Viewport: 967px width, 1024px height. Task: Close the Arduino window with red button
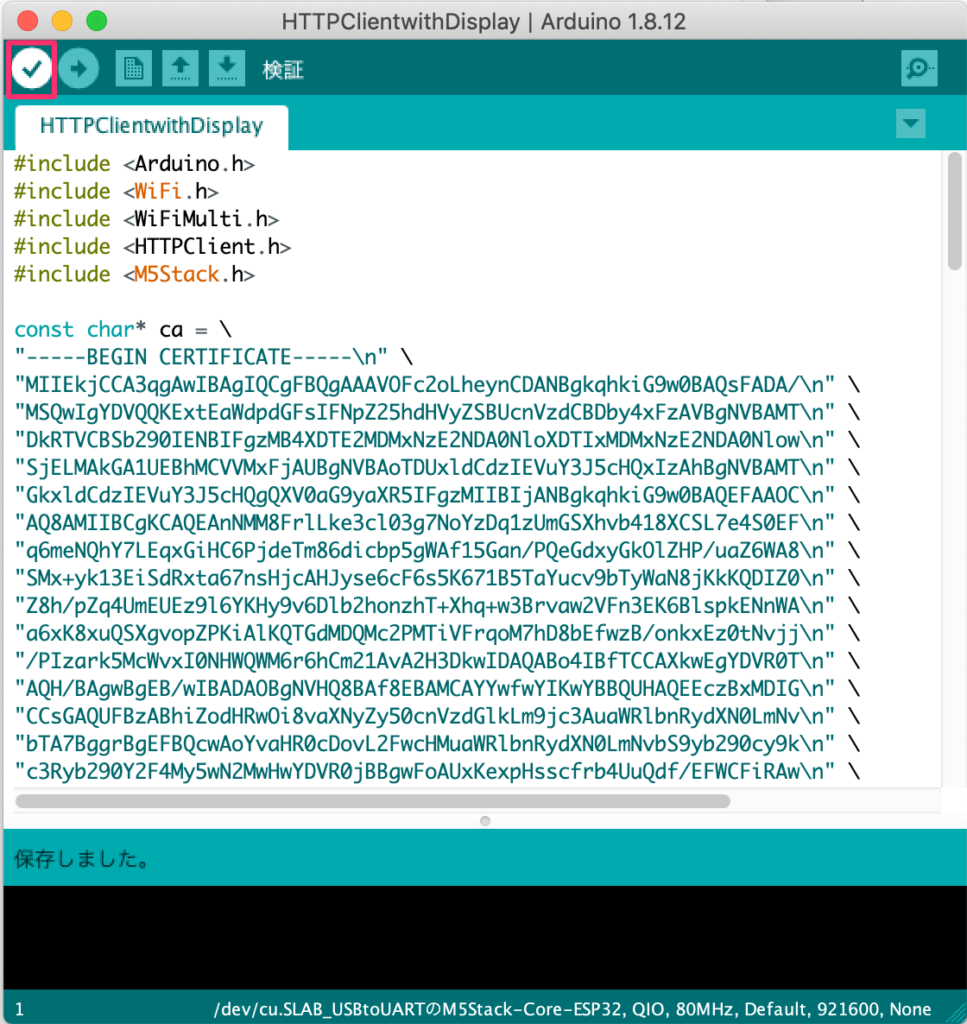[x=27, y=21]
